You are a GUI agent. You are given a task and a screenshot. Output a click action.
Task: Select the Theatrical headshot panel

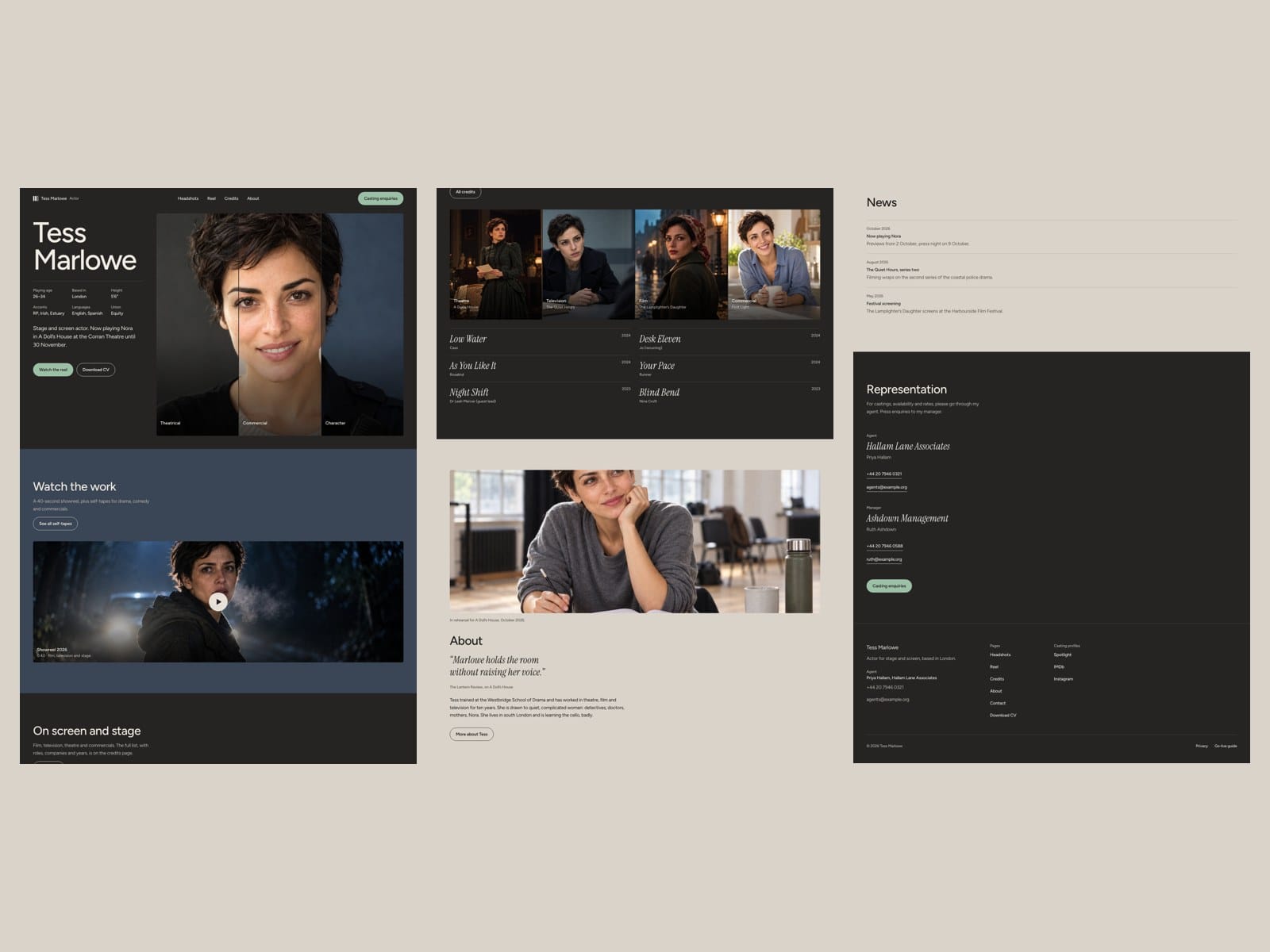click(198, 324)
